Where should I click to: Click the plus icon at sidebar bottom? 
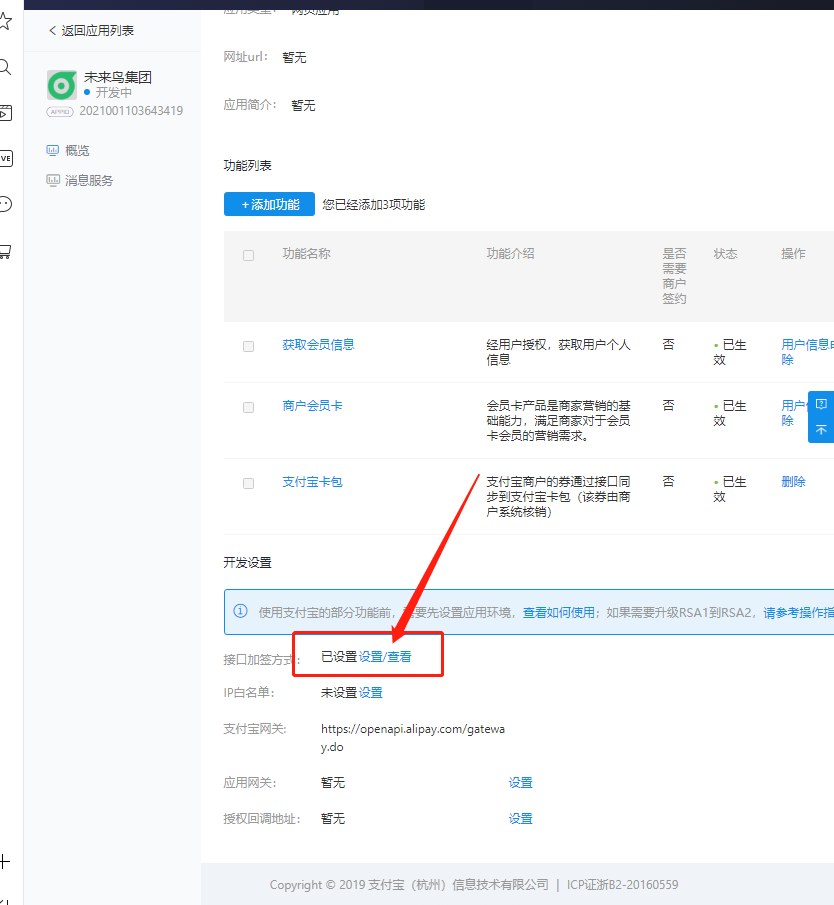(x=5, y=861)
